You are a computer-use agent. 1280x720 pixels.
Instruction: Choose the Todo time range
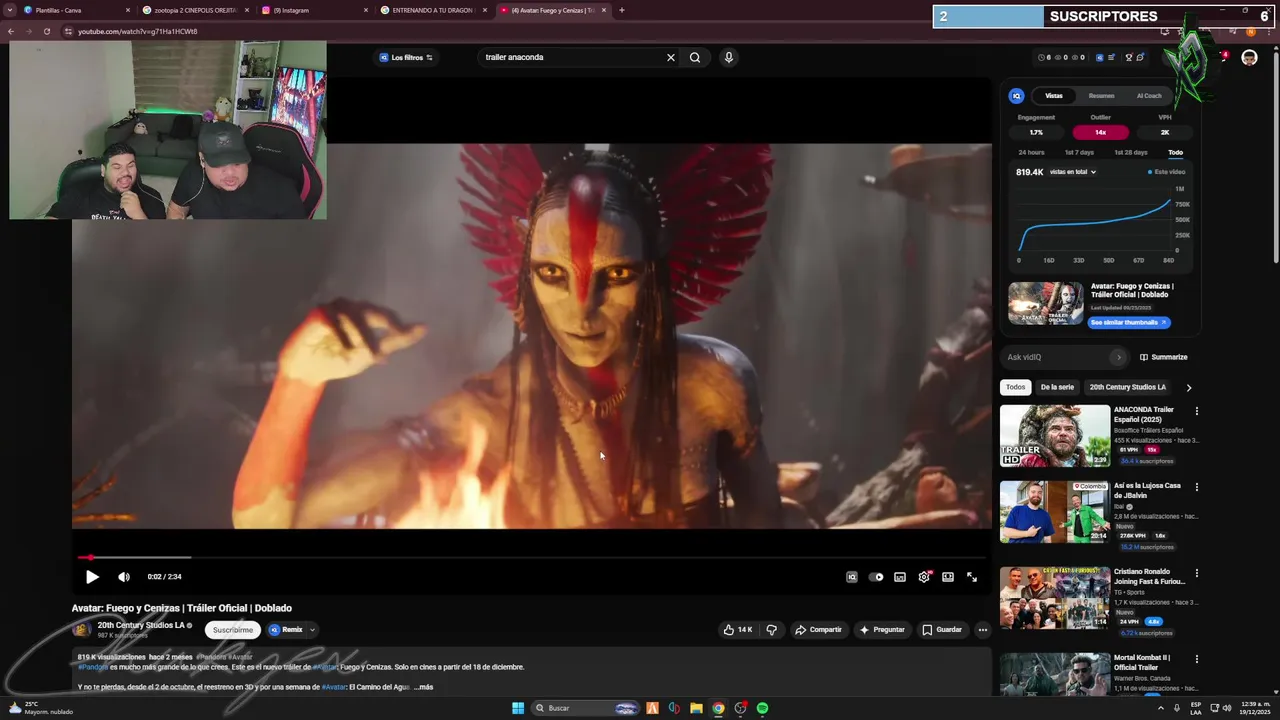[x=1175, y=152]
